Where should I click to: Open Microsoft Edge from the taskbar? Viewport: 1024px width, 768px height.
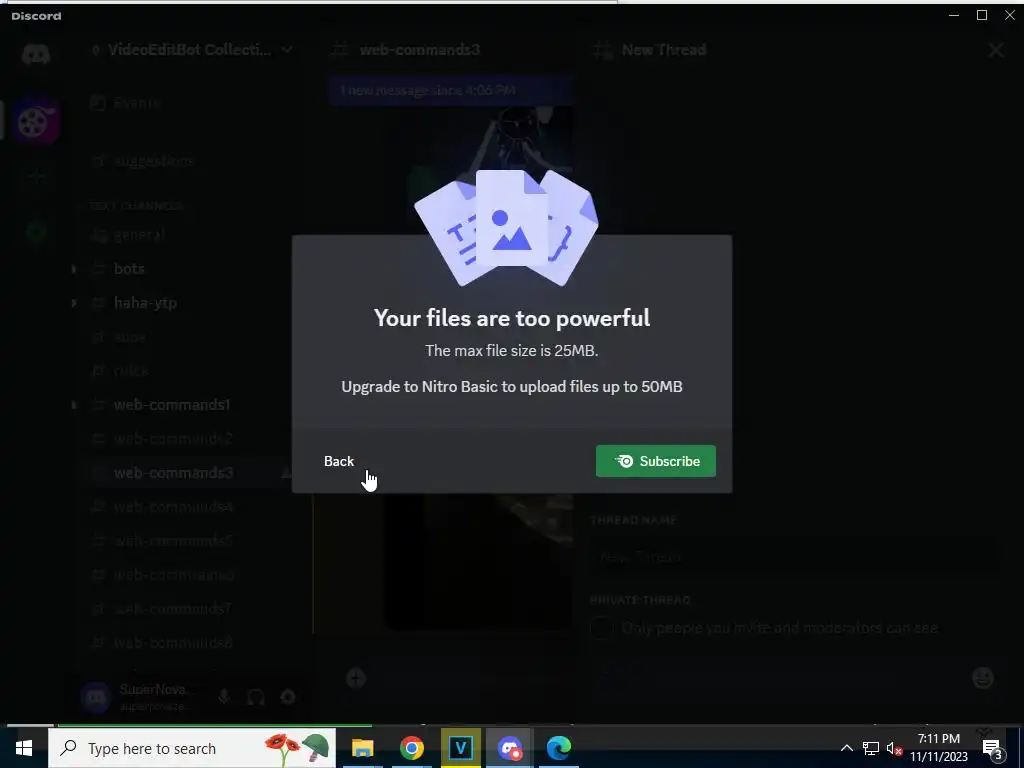pos(559,748)
